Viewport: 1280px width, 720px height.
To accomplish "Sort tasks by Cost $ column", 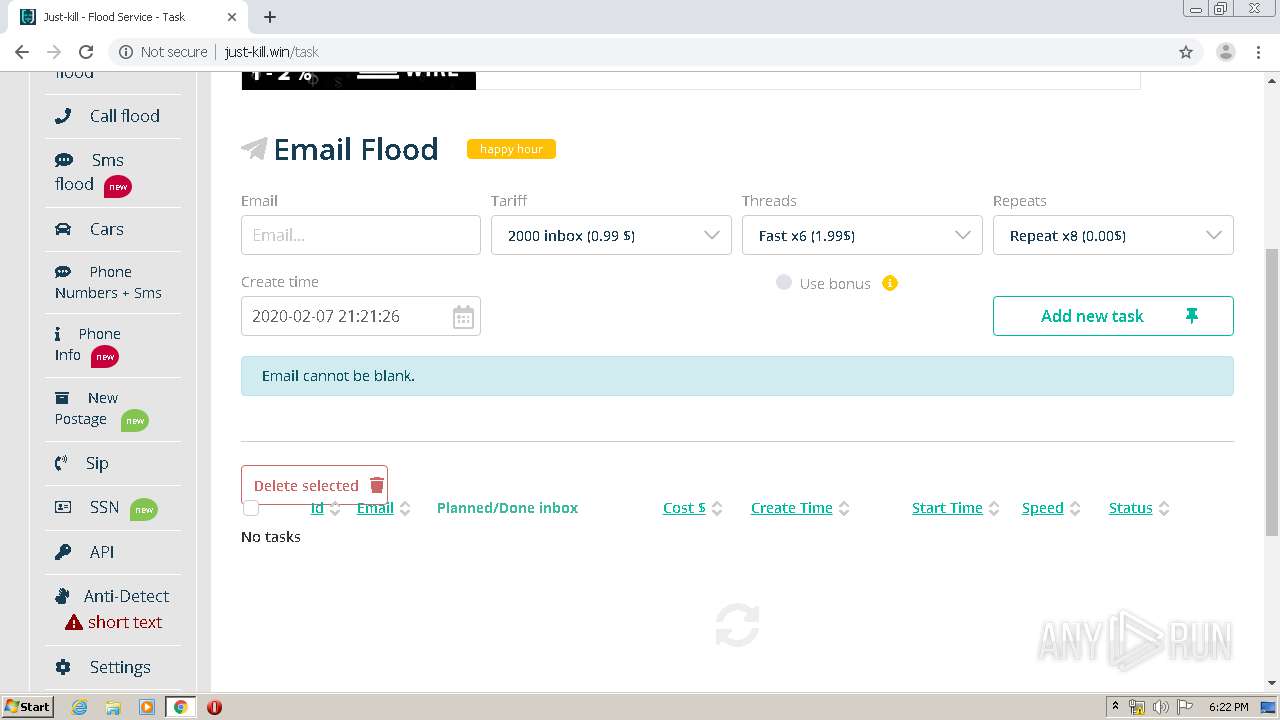I will pos(684,508).
